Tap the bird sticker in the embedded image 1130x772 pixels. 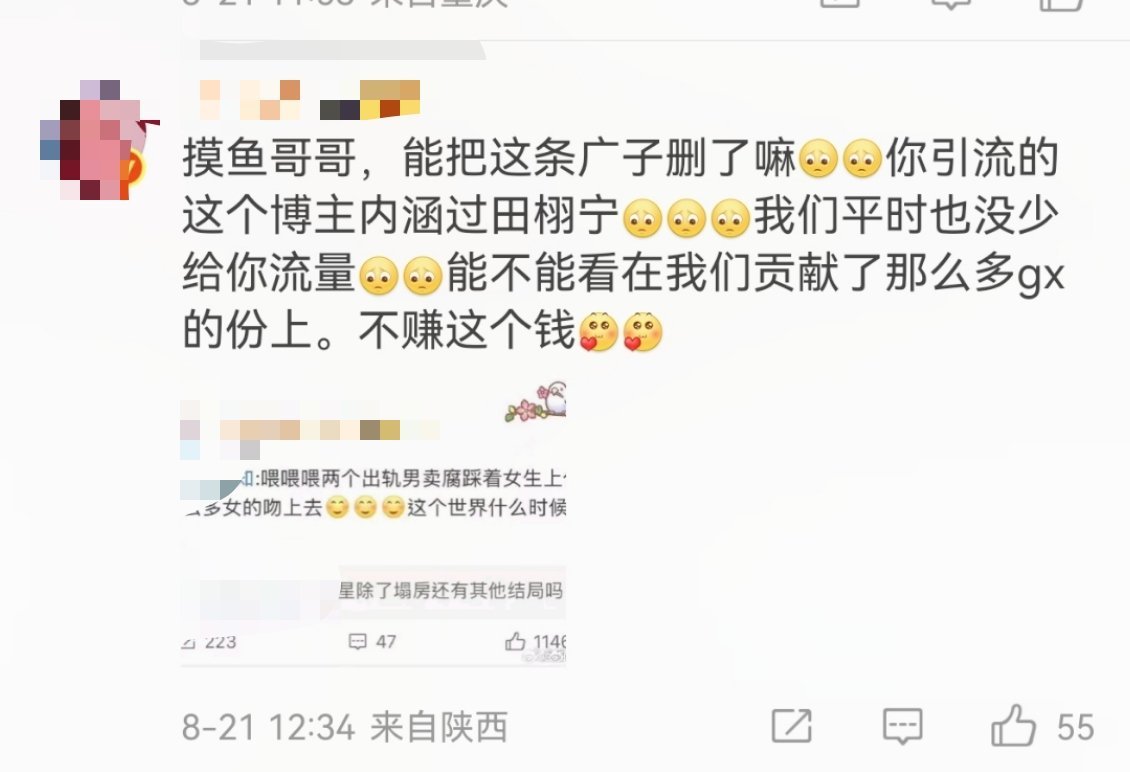click(x=535, y=403)
